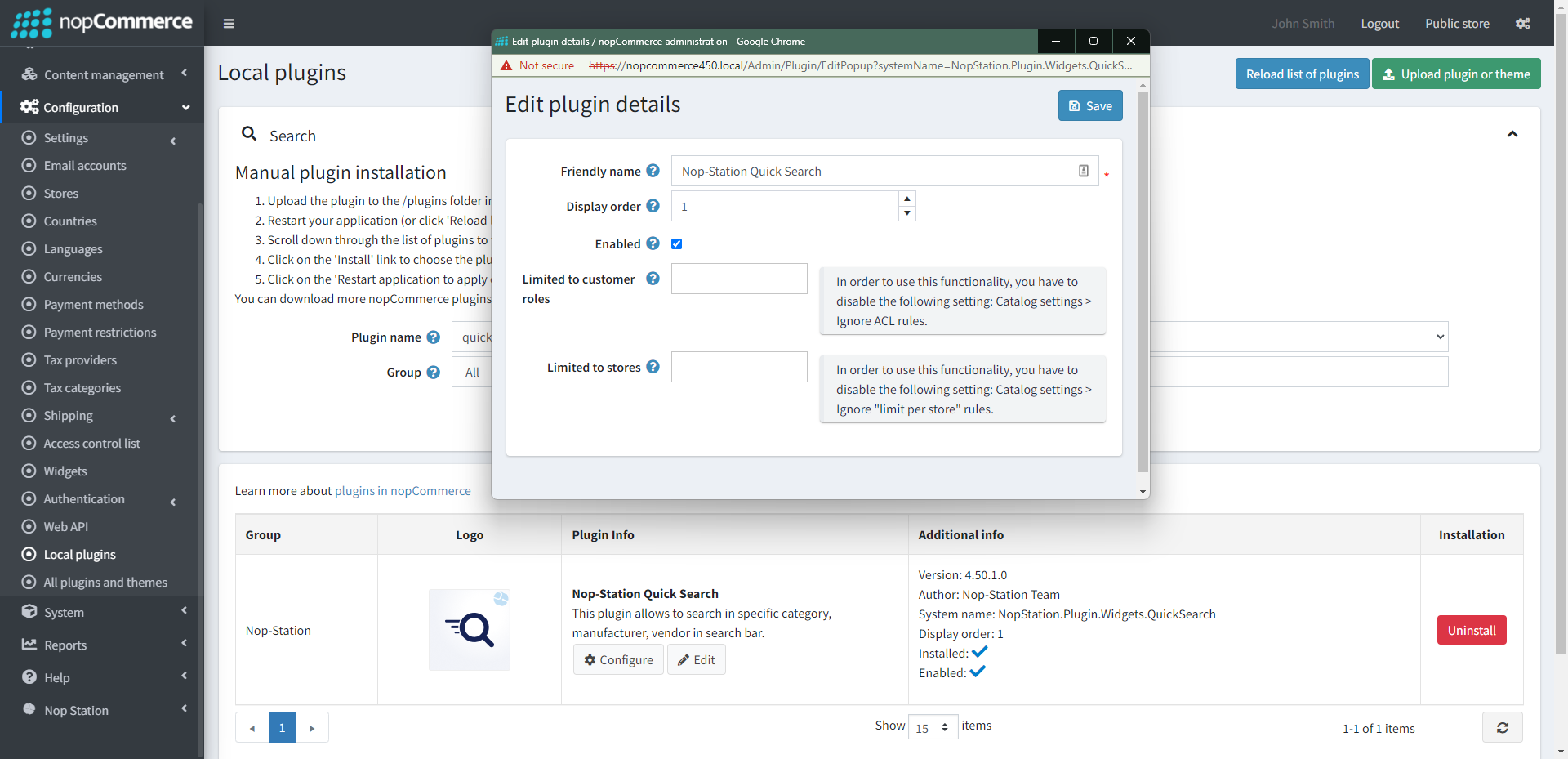Click the Friendly name input field

[x=884, y=171]
